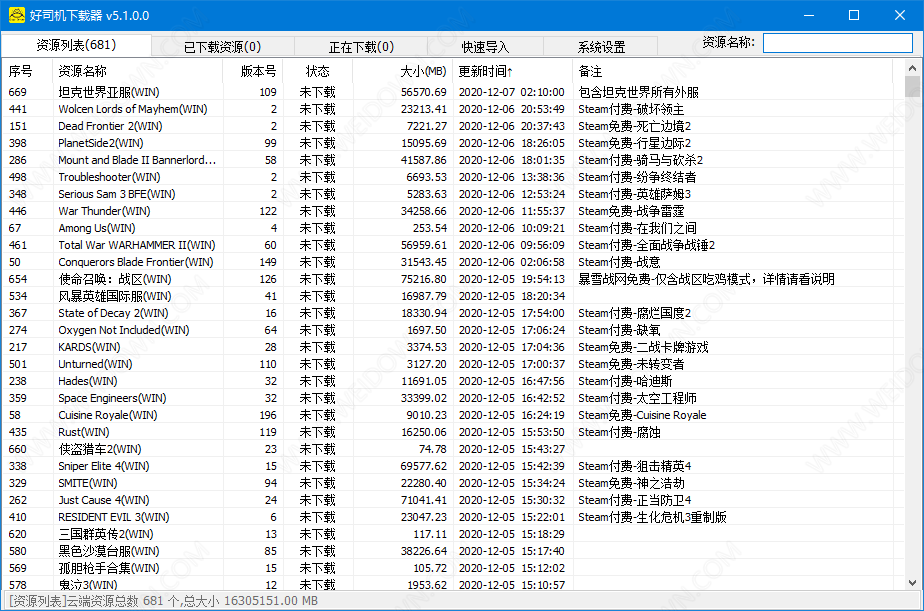Select the Total War WARHAMMER II(WIN) row
This screenshot has height=611, width=924.
click(x=453, y=245)
